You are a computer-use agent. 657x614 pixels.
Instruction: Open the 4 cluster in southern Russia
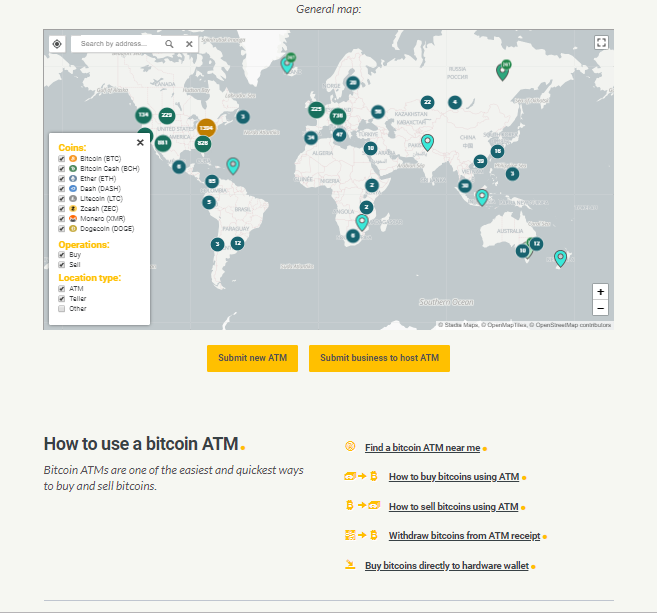tap(455, 102)
